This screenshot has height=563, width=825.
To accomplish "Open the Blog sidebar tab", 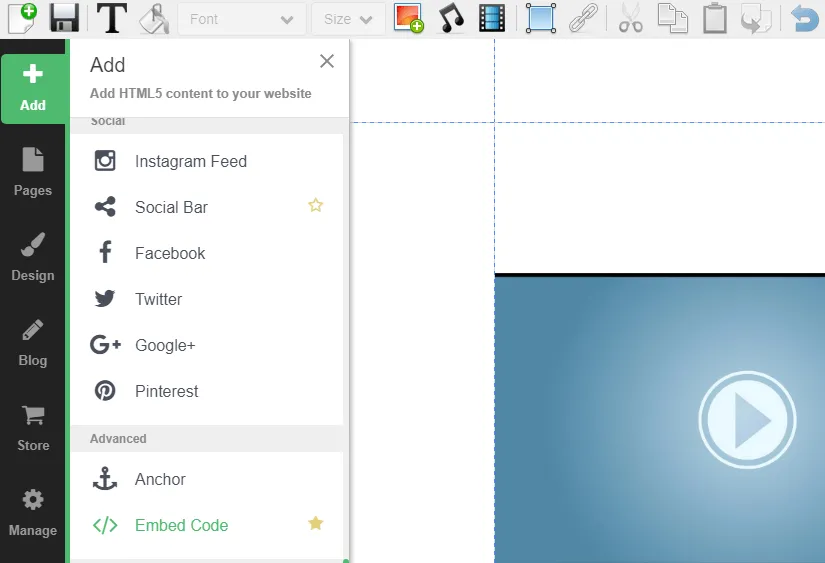I will click(x=33, y=343).
